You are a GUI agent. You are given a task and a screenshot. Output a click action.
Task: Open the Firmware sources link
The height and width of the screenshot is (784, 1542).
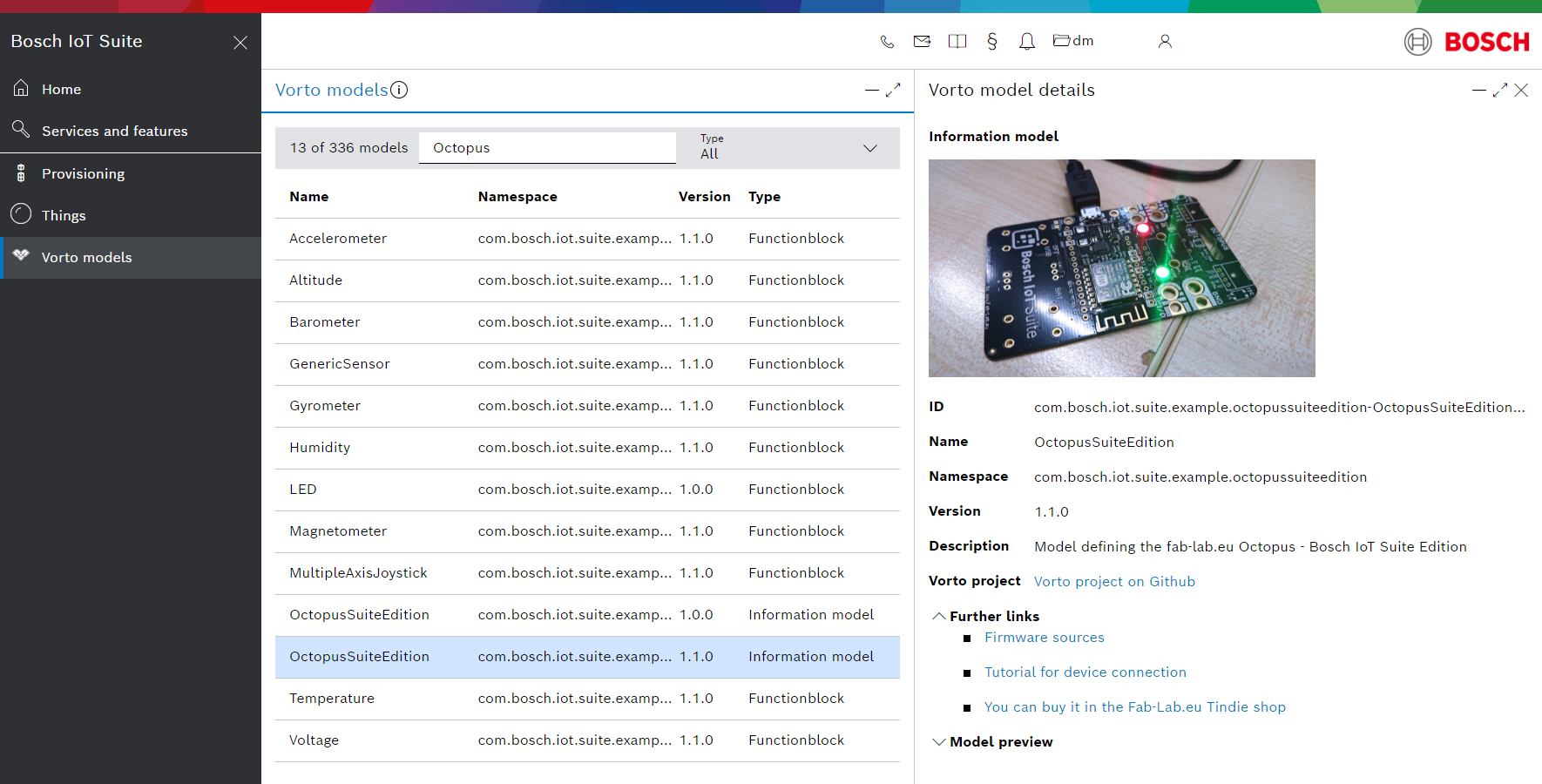pyautogui.click(x=1045, y=637)
